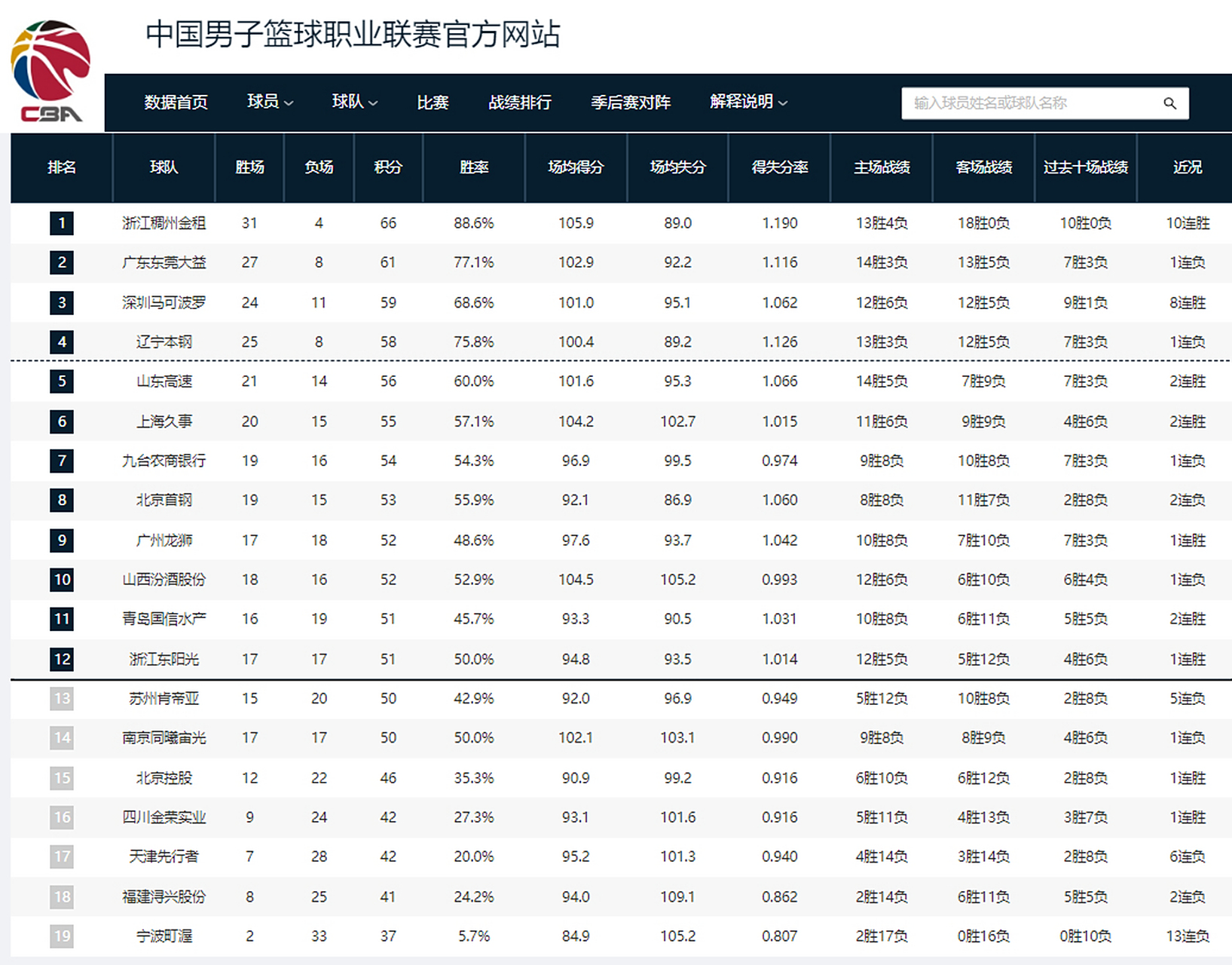
Task: Select the 88.6% win rate cell
Action: 474,223
